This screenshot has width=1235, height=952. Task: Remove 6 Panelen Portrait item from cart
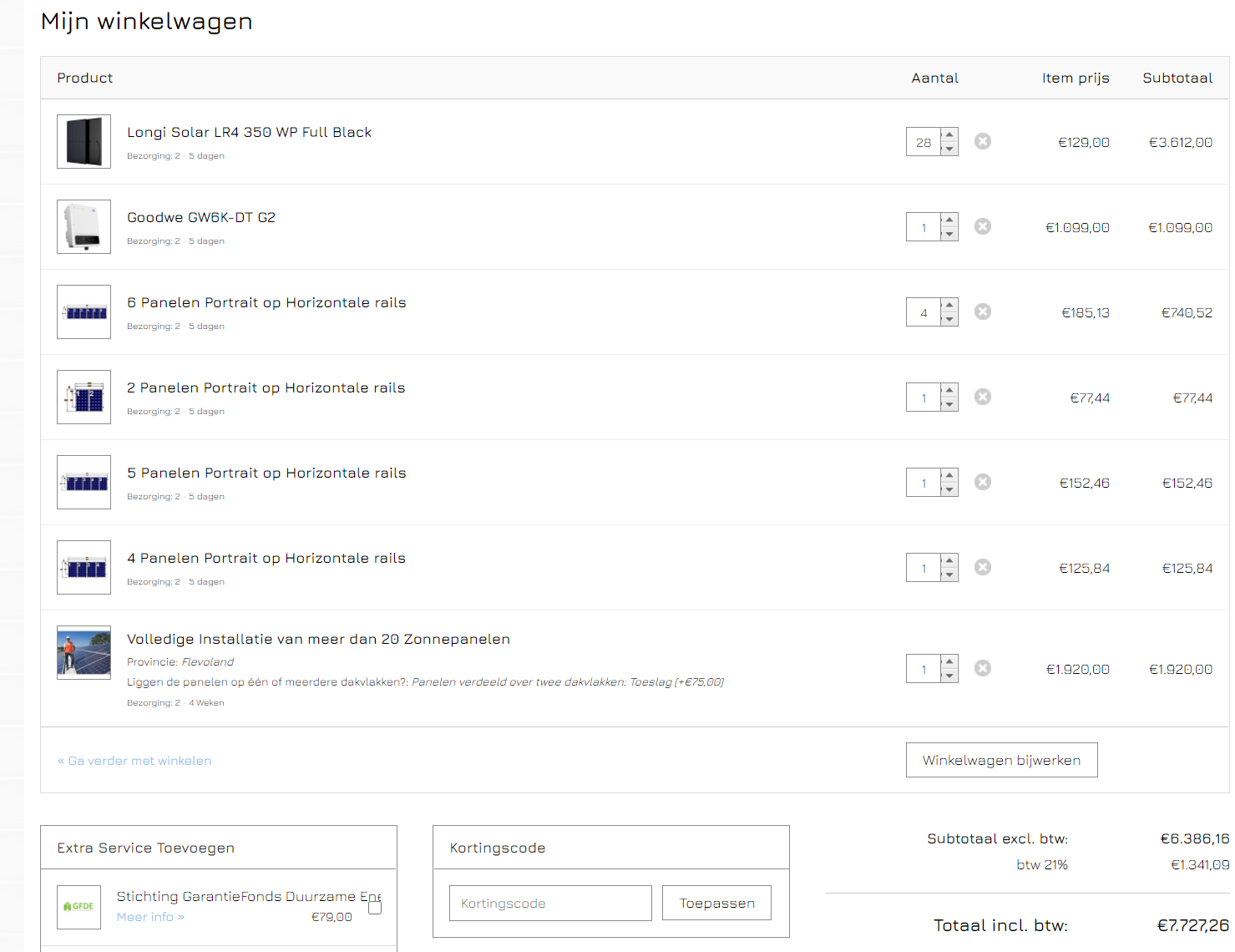pos(983,311)
